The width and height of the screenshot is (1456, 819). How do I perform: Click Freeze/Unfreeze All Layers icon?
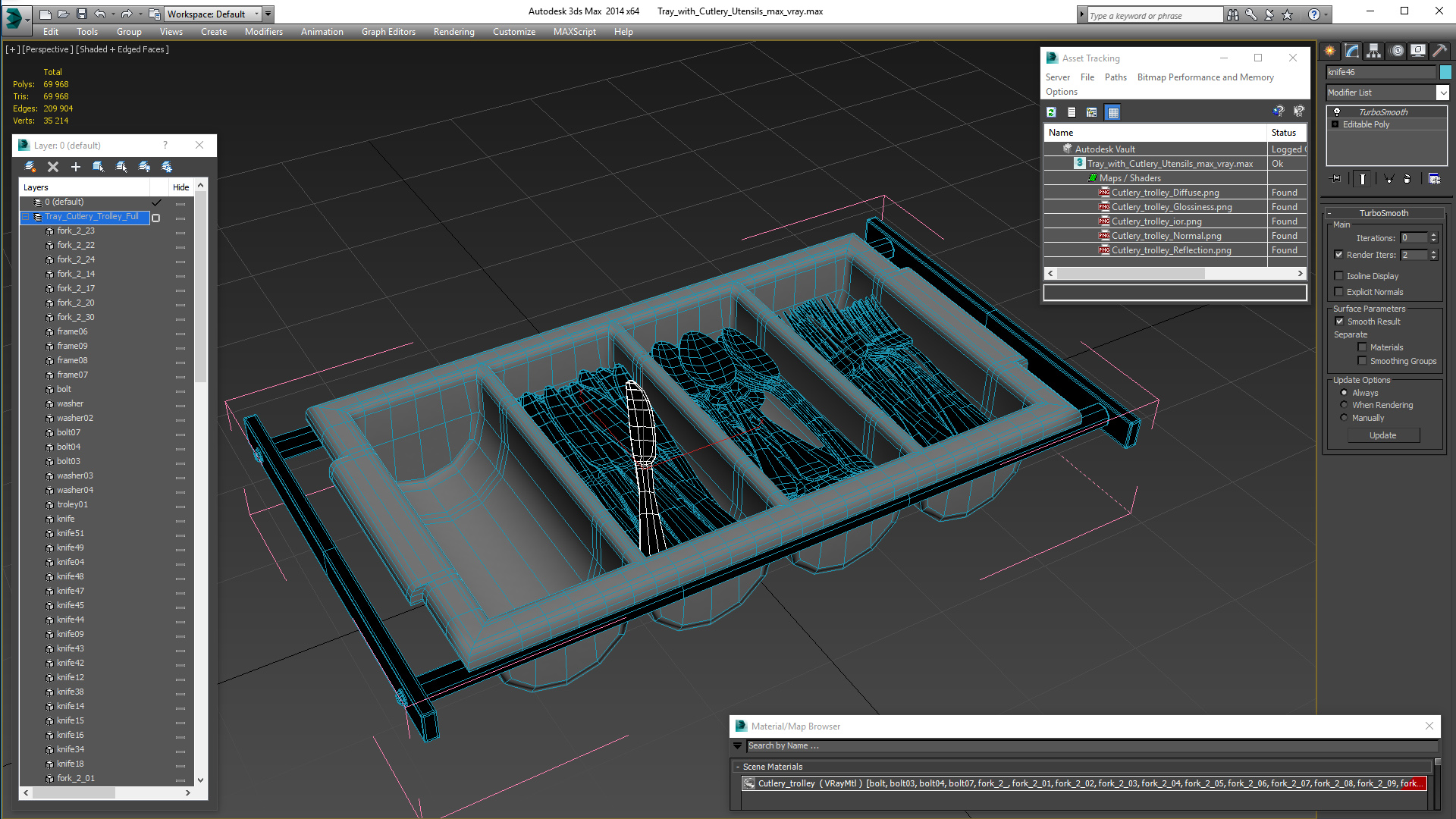pyautogui.click(x=167, y=167)
